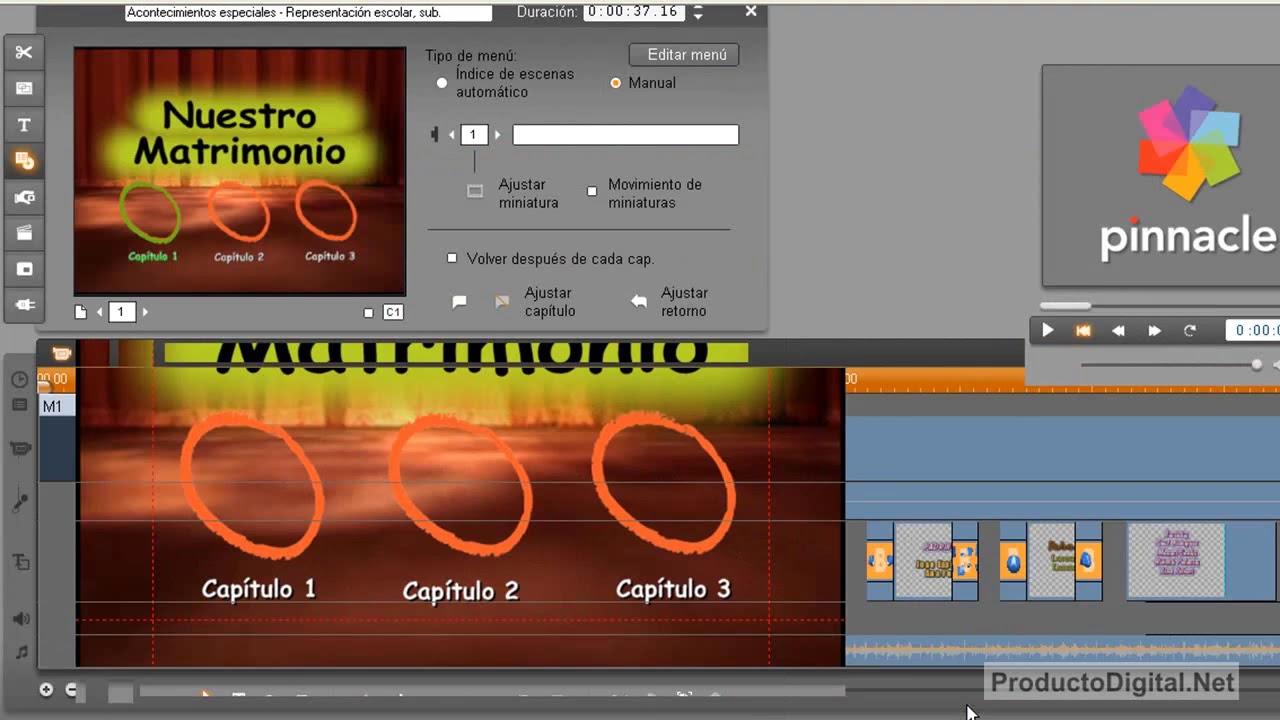
Task: Adjust the player volume slider knob
Action: (x=1257, y=365)
